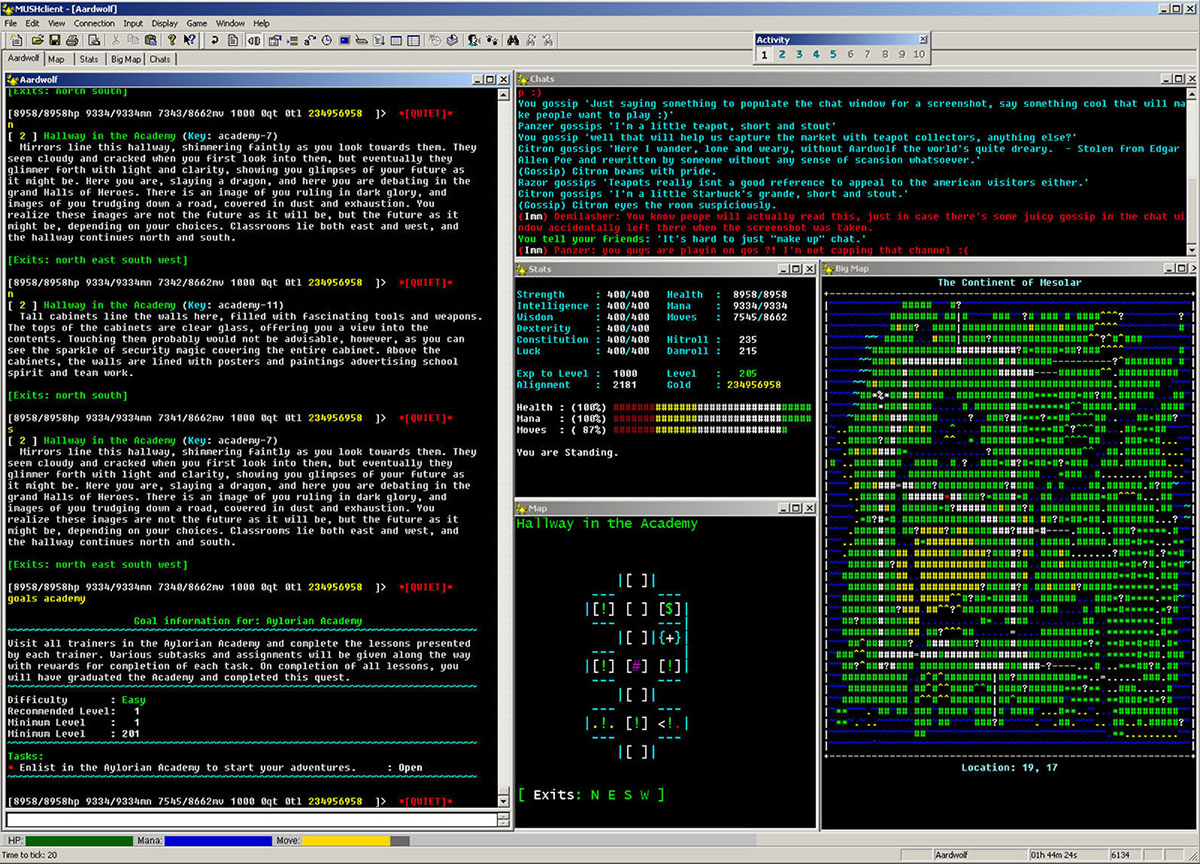Click the Cut scissors icon
The width and height of the screenshot is (1200, 864).
pos(116,40)
